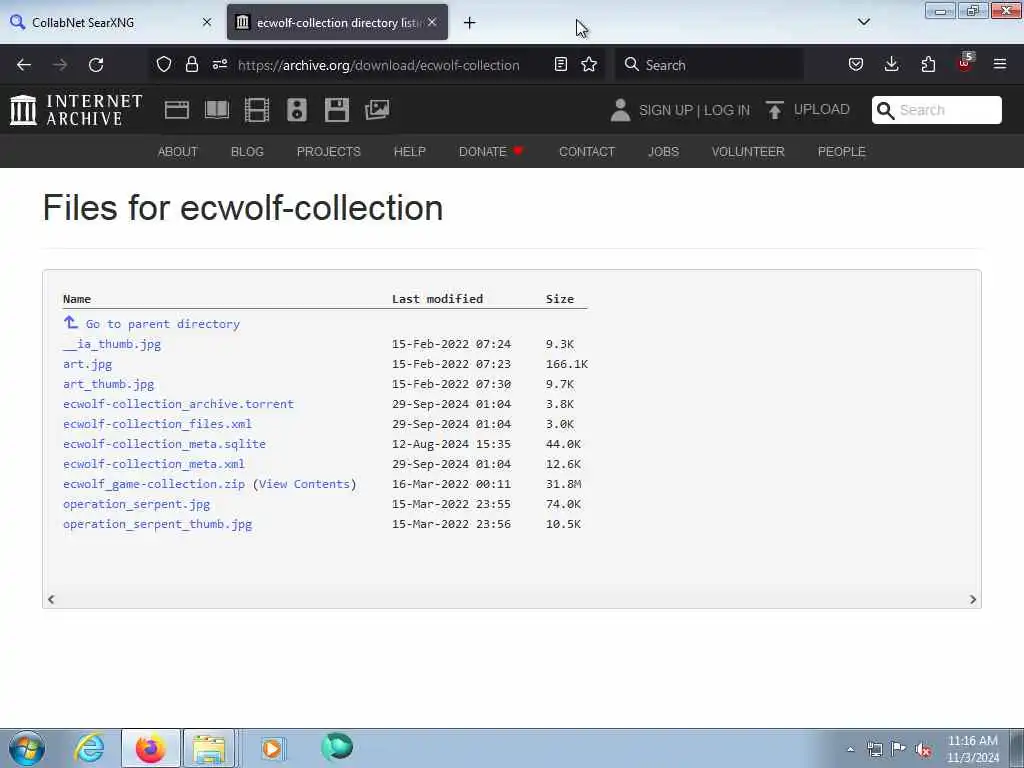Click the site security padlock icon
Viewport: 1024px width, 768px height.
pyautogui.click(x=191, y=64)
